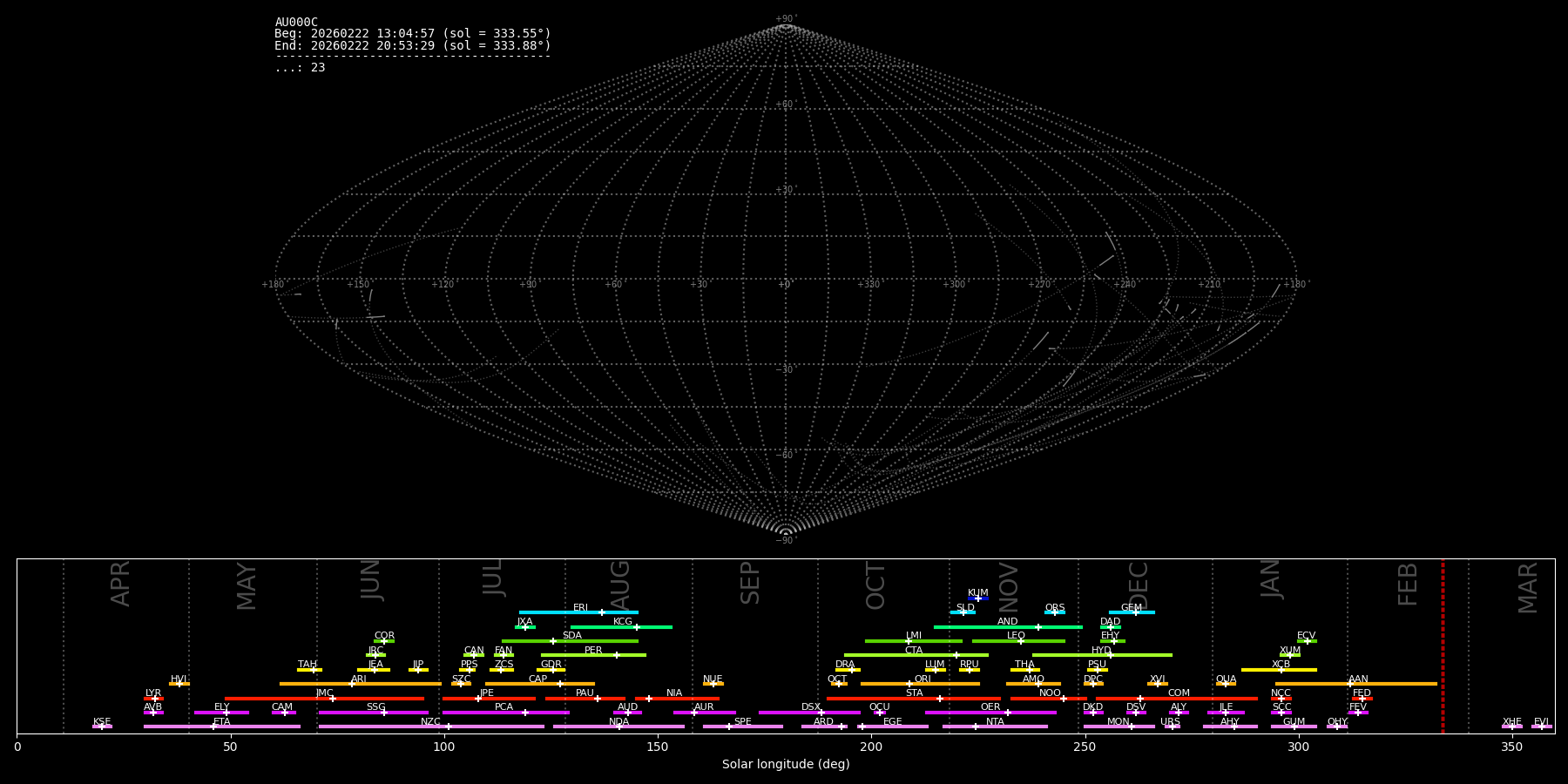Click the XHE shower label
1568x784 pixels.
pyautogui.click(x=1512, y=722)
